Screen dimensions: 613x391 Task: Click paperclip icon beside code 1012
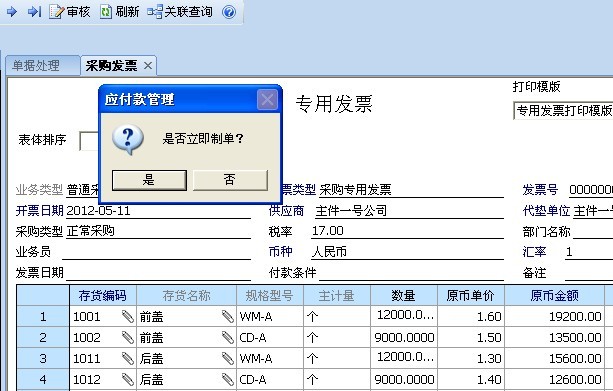[x=128, y=379]
